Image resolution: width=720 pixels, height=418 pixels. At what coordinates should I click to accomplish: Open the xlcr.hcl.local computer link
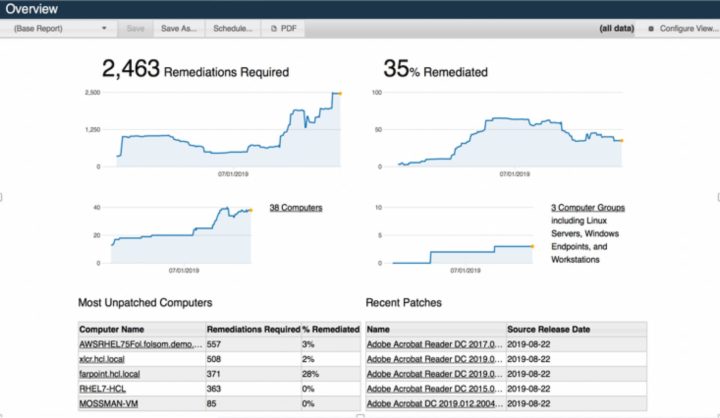102,359
